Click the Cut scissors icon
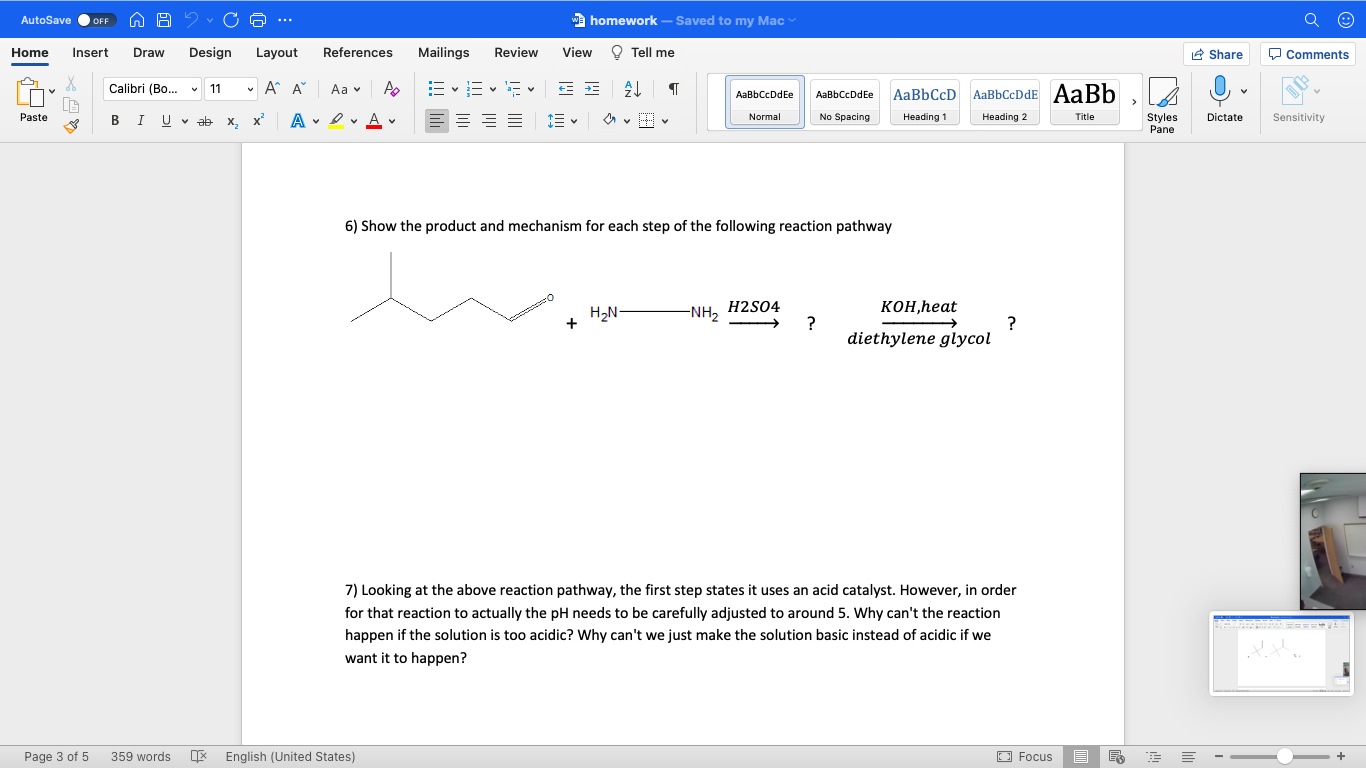This screenshot has height=768, width=1366. pyautogui.click(x=71, y=85)
